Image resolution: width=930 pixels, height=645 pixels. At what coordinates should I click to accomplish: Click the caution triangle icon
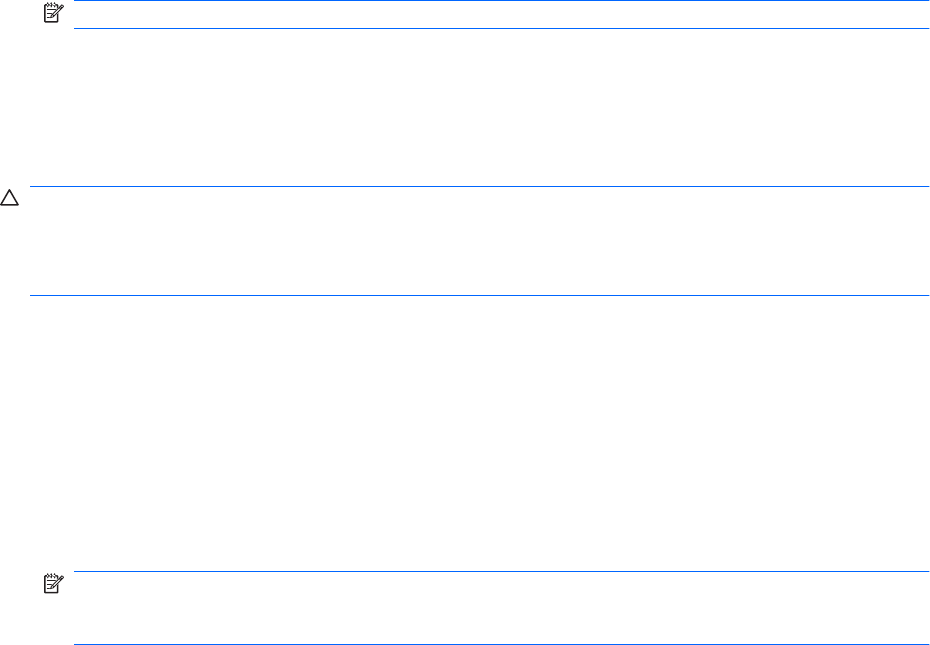coord(10,199)
